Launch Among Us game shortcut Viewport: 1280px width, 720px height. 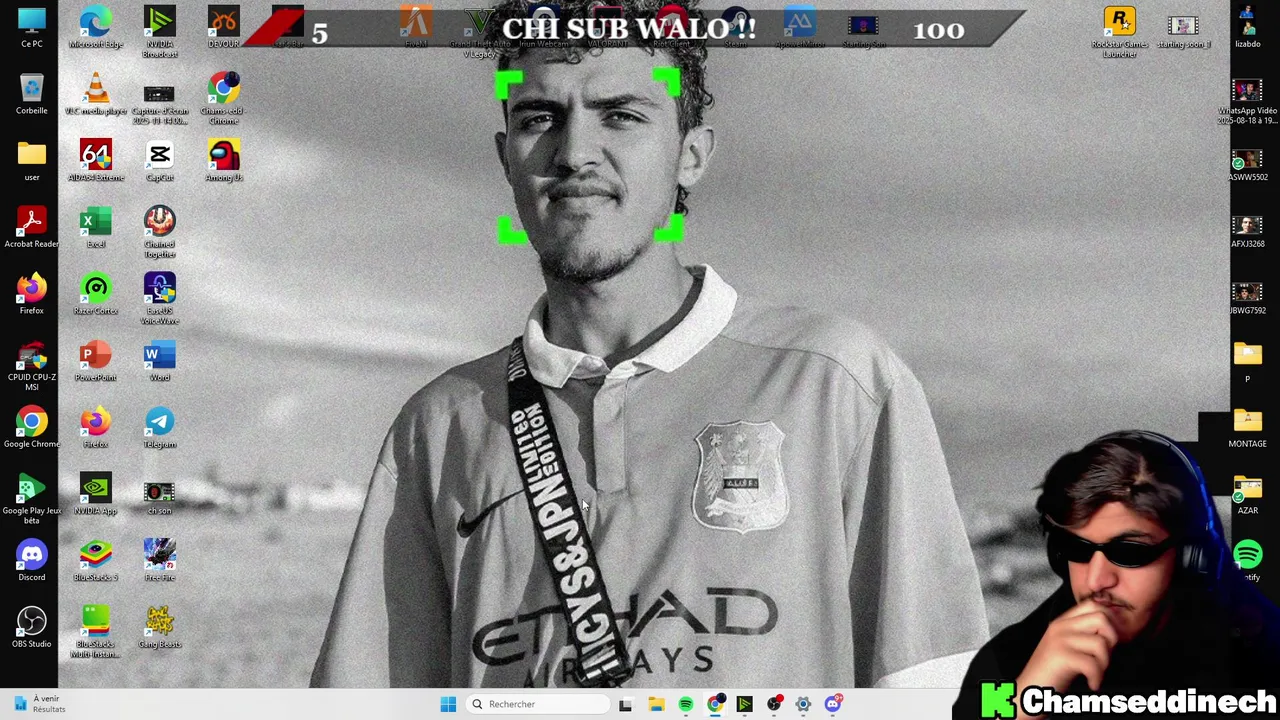click(223, 161)
